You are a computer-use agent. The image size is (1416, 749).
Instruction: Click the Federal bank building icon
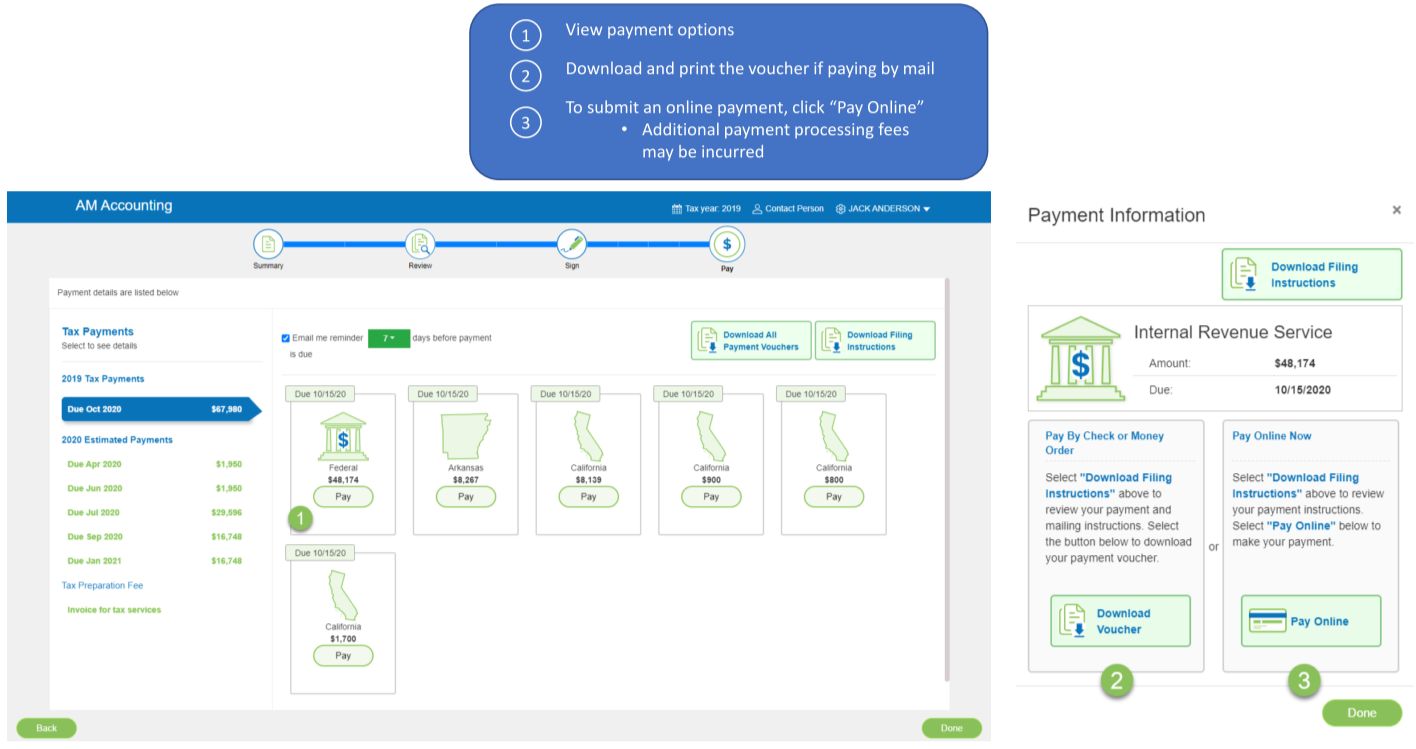coord(343,437)
